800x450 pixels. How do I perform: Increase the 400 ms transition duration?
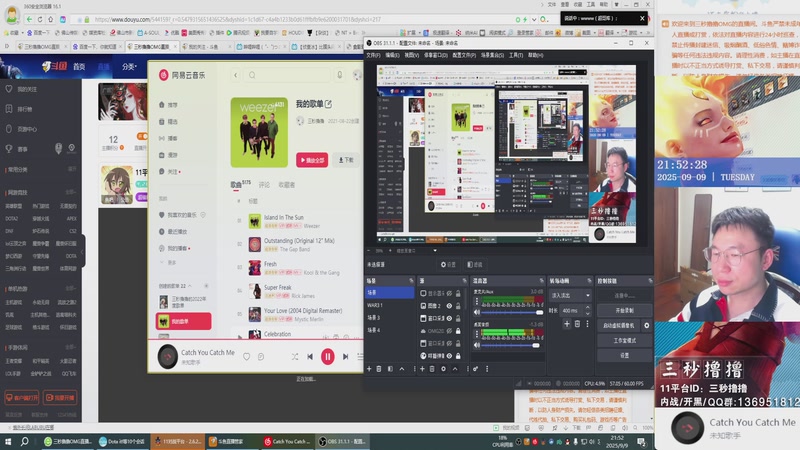587,308
